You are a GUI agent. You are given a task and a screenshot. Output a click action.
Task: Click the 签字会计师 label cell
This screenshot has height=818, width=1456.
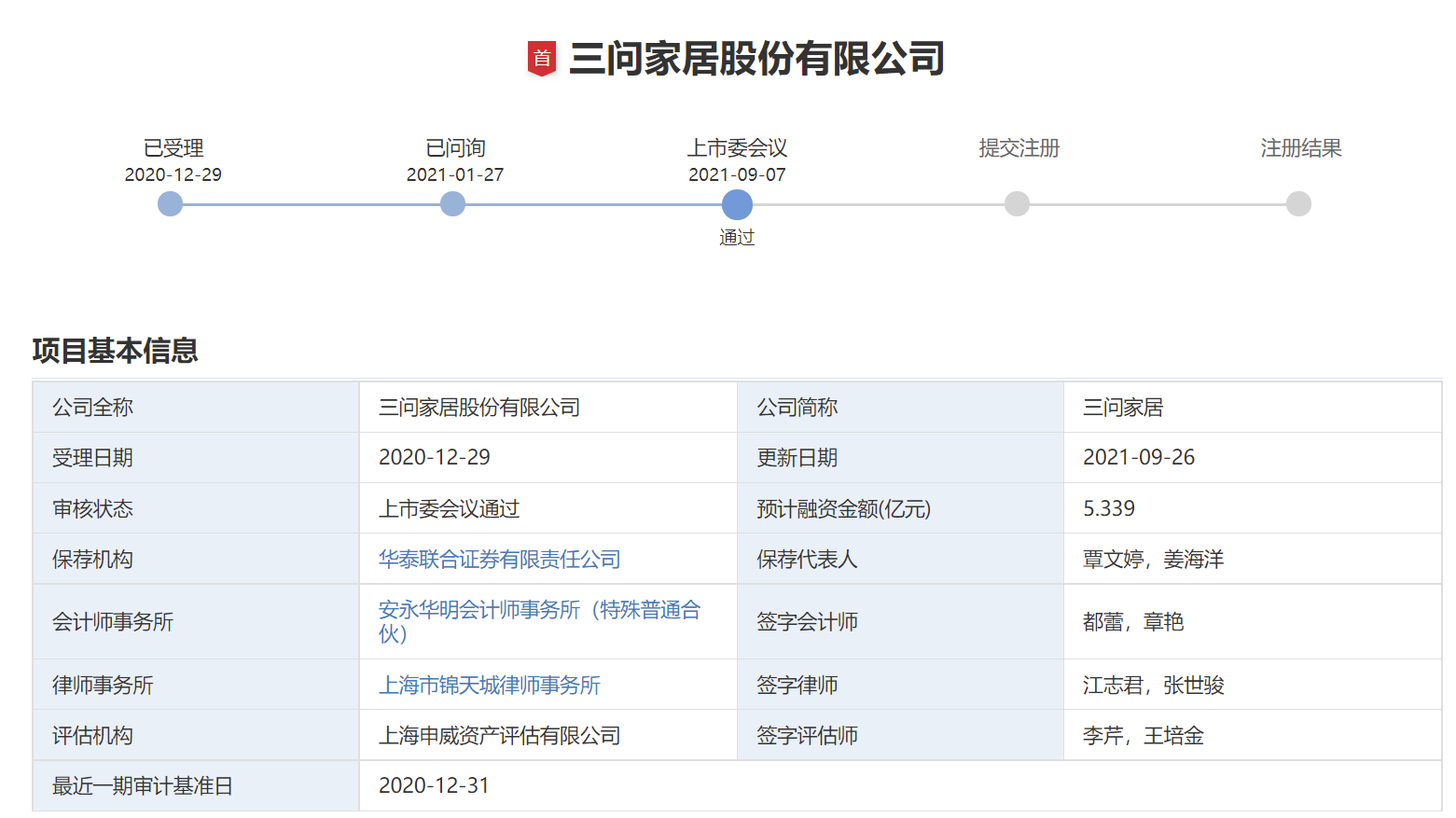[x=900, y=621]
